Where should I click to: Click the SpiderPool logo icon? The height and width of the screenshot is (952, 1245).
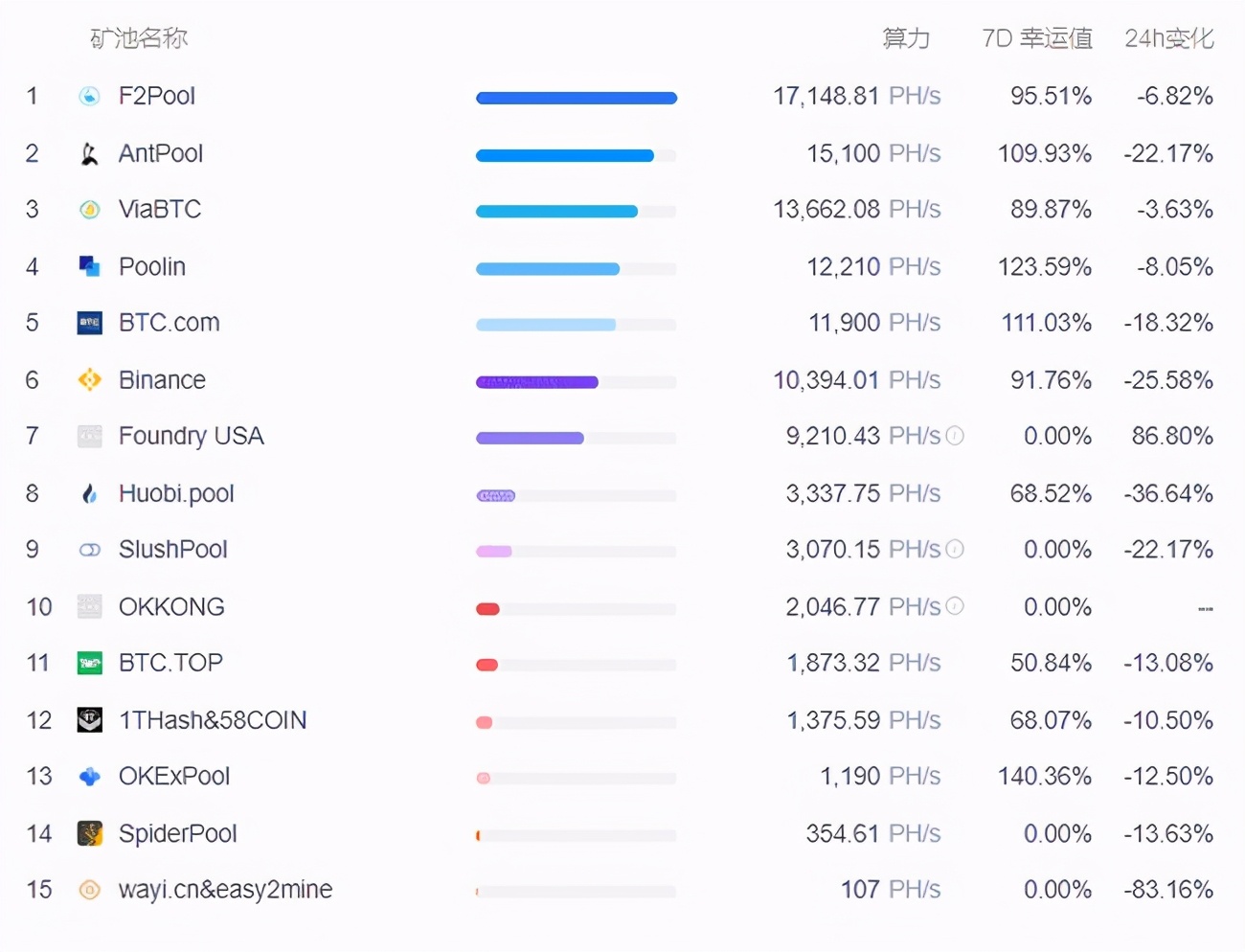tap(89, 833)
